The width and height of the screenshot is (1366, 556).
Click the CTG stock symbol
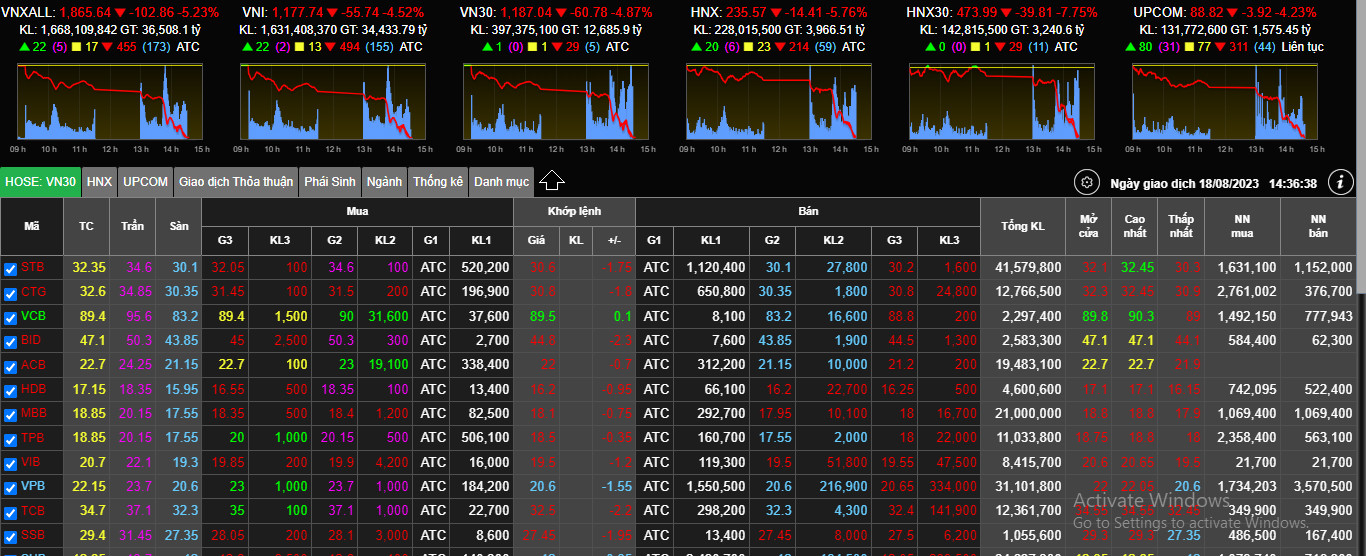33,292
